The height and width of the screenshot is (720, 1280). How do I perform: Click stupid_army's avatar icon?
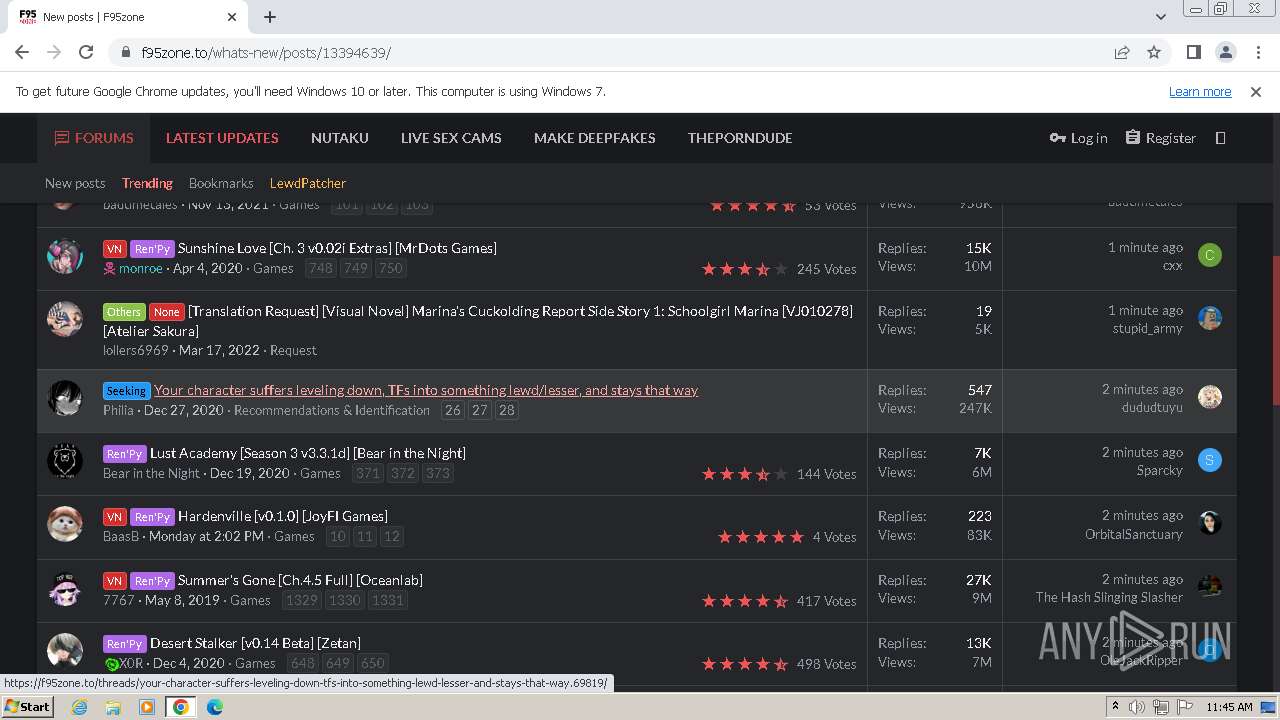pos(1209,318)
